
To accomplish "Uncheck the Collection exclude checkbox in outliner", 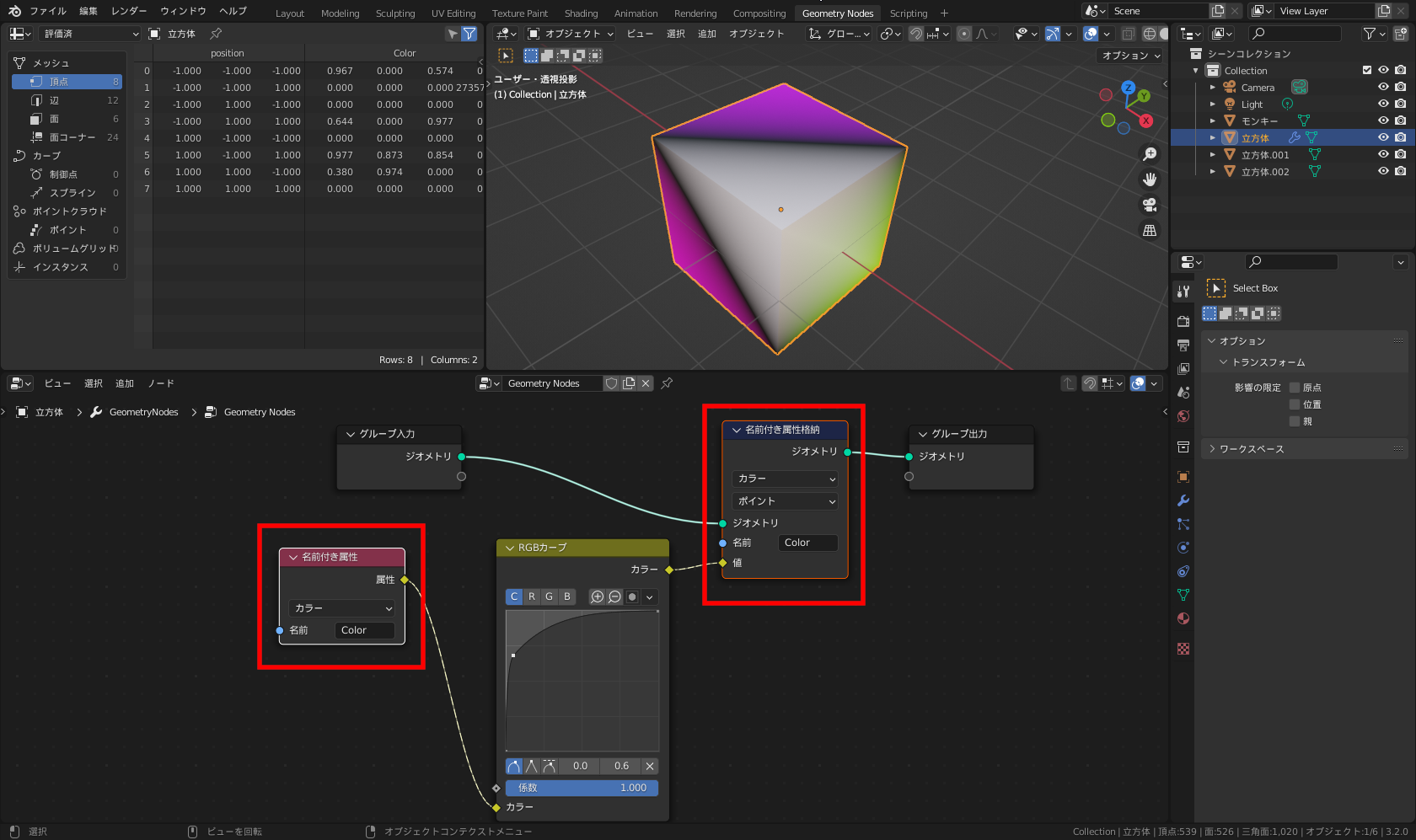I will pyautogui.click(x=1367, y=70).
